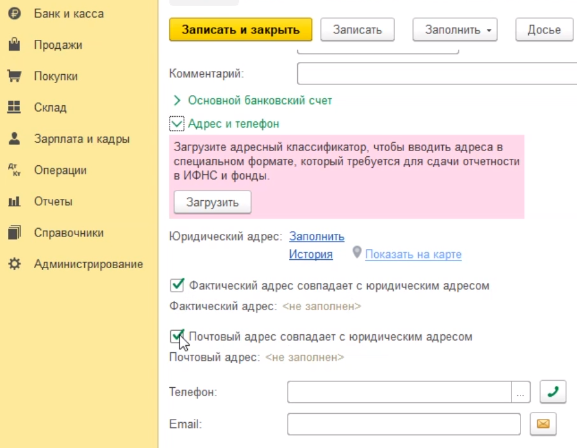Click the bar chart icon for Отчеты

[14, 201]
